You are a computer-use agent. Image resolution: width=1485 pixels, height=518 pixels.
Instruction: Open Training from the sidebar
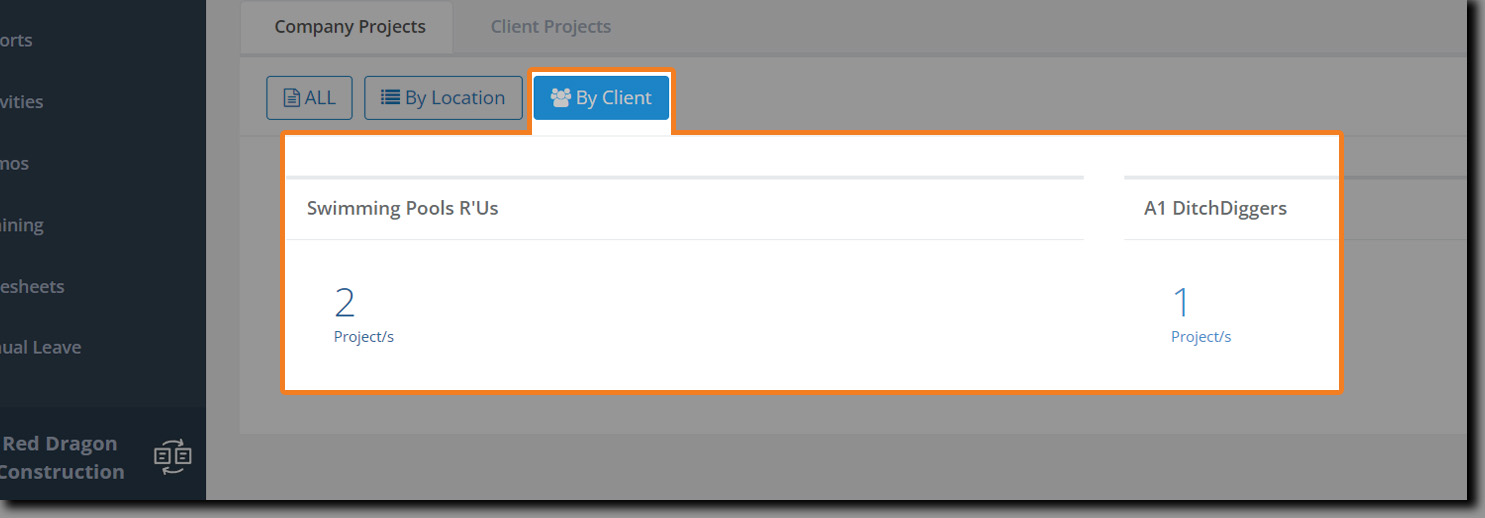coord(21,225)
